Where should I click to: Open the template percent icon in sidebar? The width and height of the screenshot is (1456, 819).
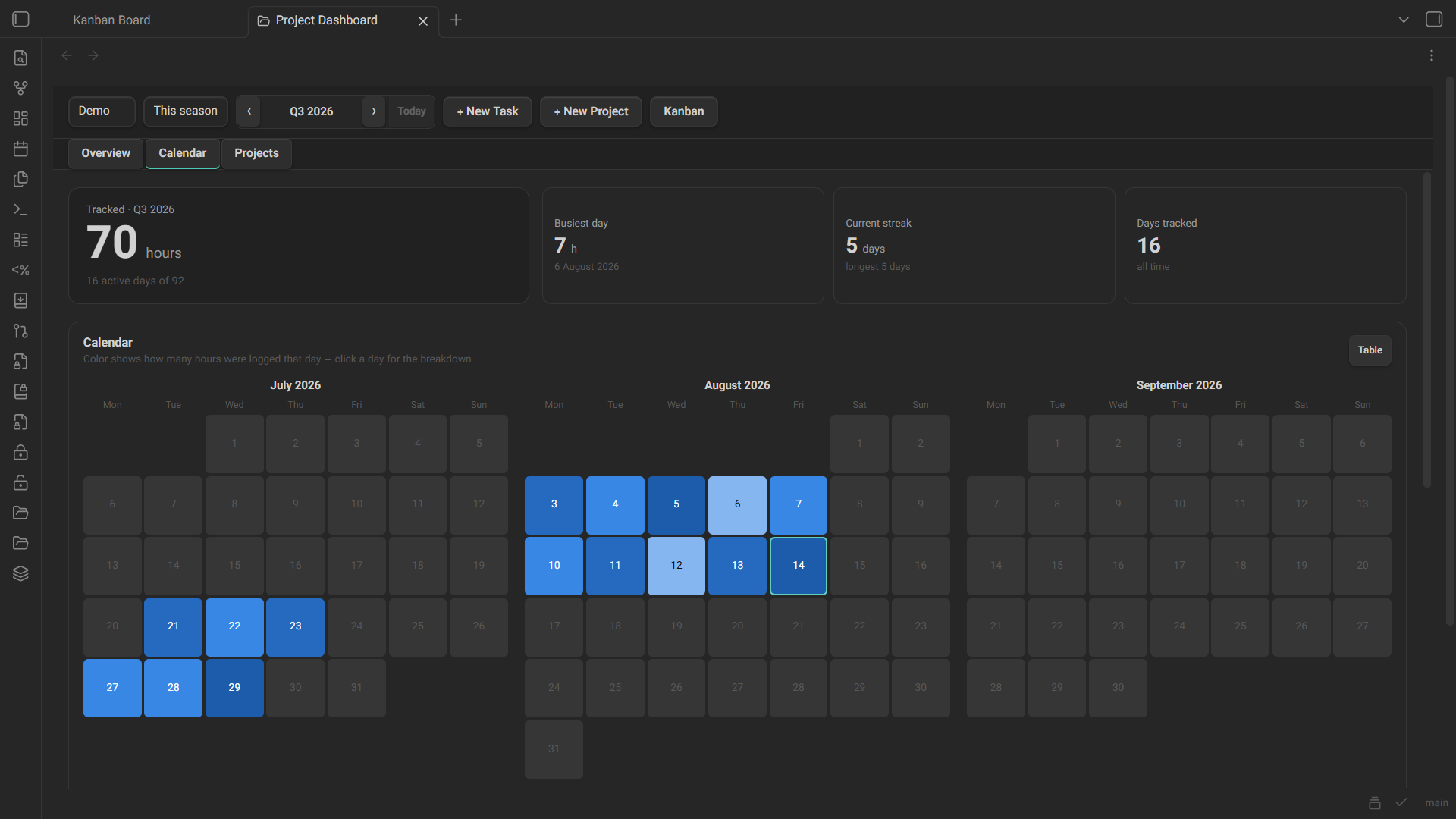(20, 270)
